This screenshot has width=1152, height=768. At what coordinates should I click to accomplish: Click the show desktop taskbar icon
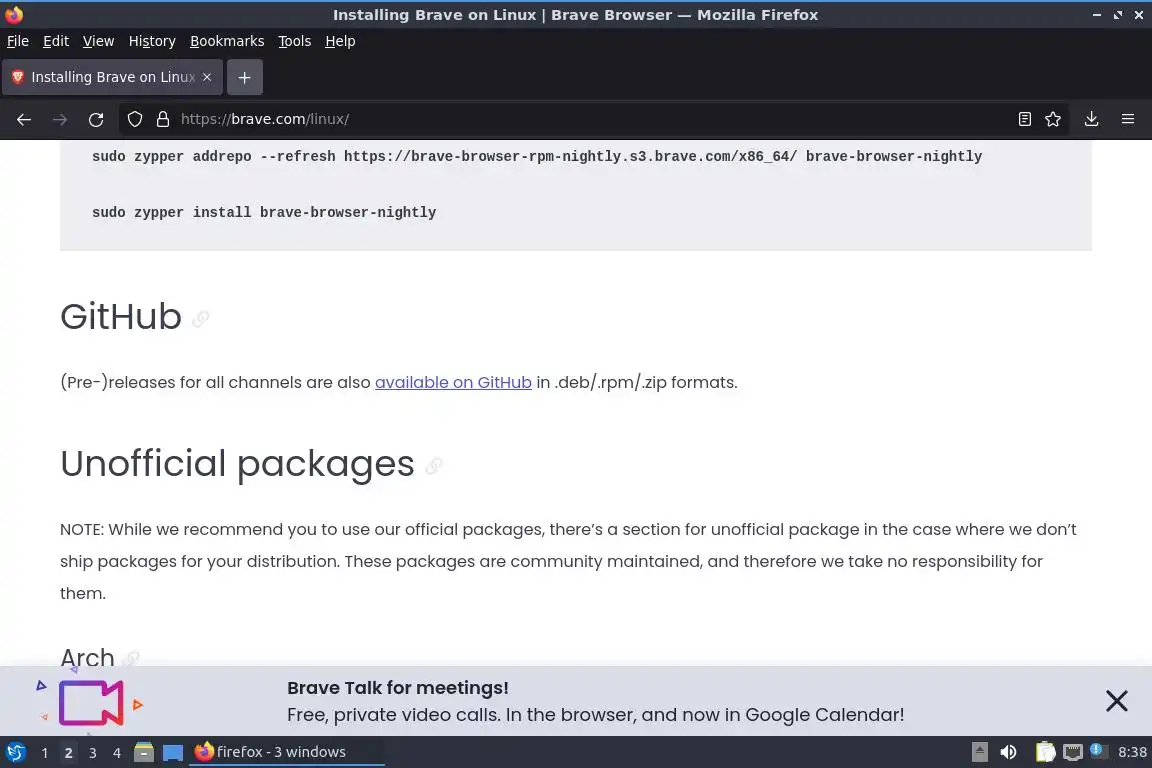(173, 753)
